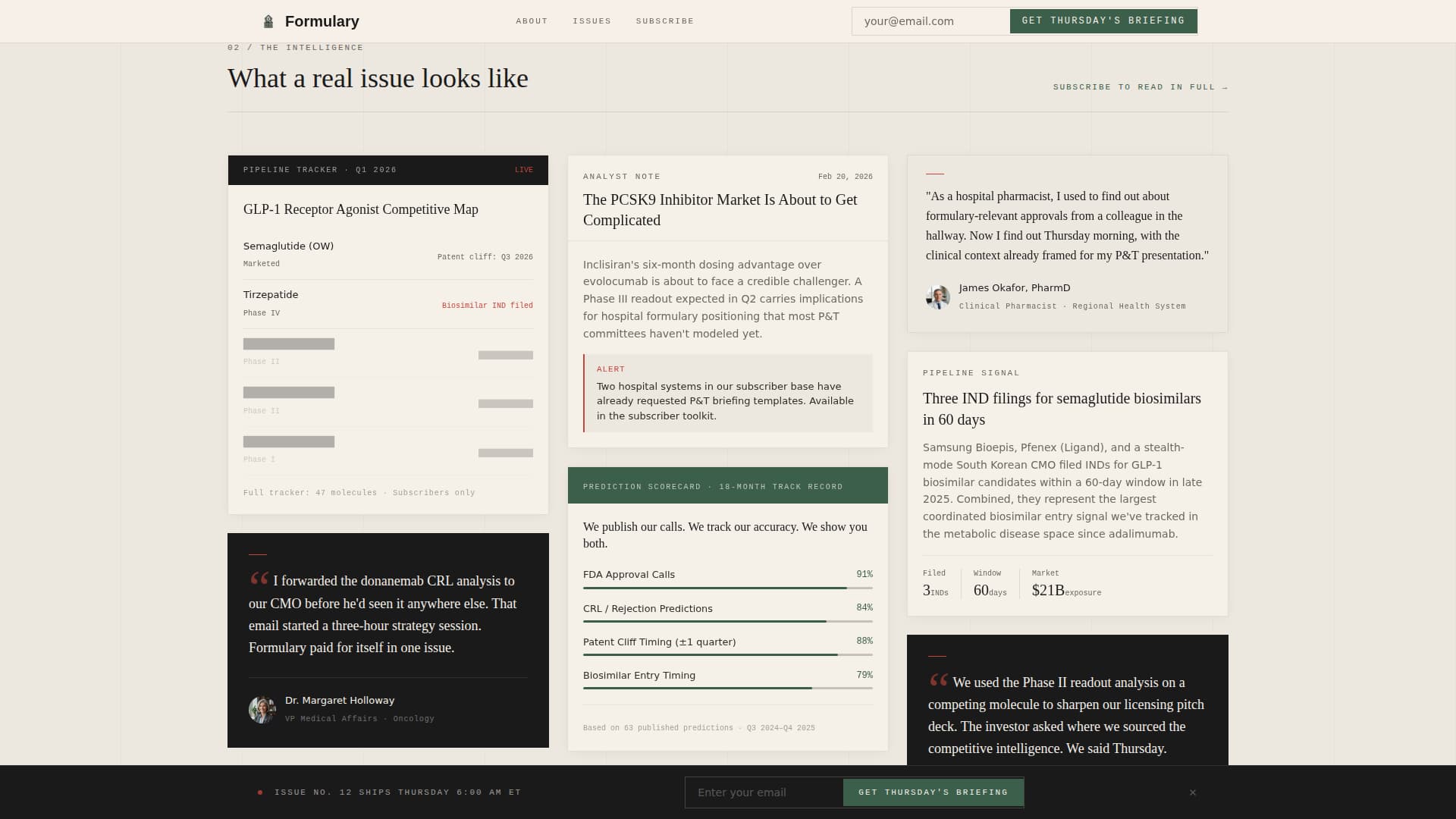Click the 88% accuracy value
This screenshot has height=819, width=1456.
[864, 641]
